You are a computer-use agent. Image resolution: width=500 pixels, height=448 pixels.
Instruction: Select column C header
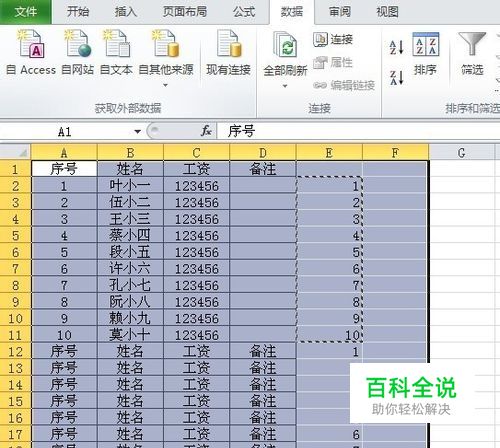[197, 152]
